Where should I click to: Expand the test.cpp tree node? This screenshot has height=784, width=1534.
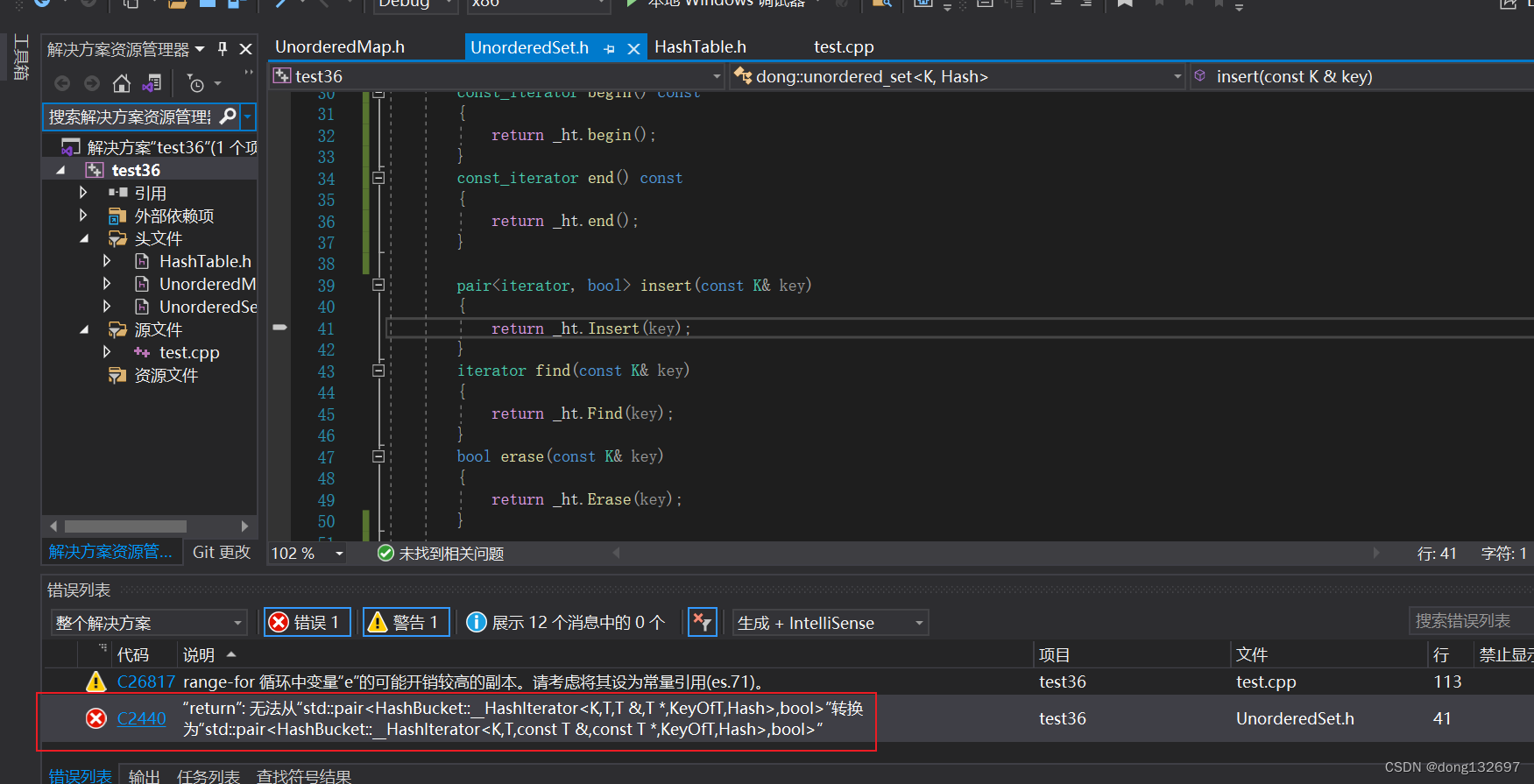click(107, 351)
